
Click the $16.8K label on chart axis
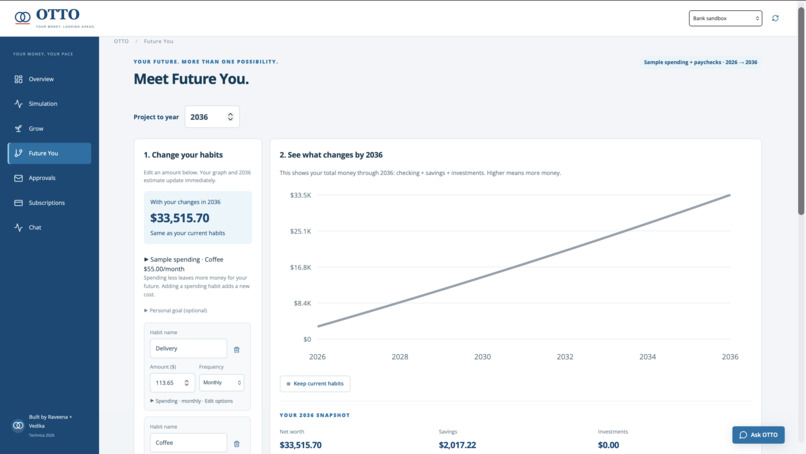point(301,267)
